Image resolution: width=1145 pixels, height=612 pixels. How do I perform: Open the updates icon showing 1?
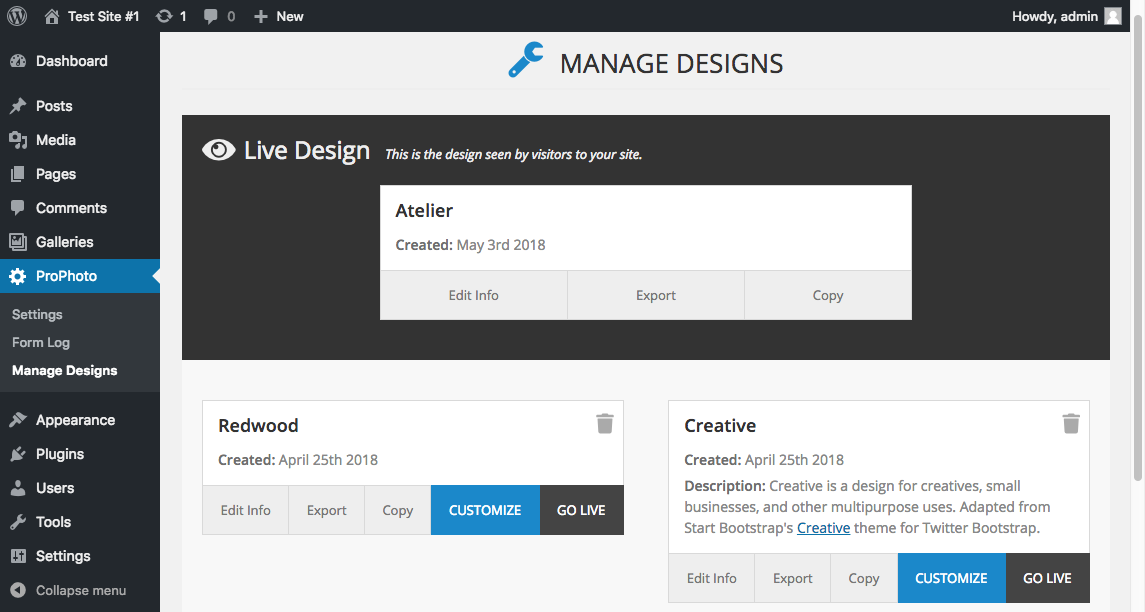pos(164,16)
